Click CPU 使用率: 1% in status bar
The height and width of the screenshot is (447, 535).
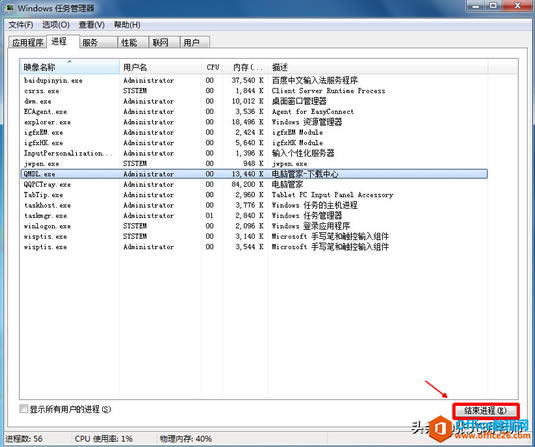pyautogui.click(x=103, y=439)
